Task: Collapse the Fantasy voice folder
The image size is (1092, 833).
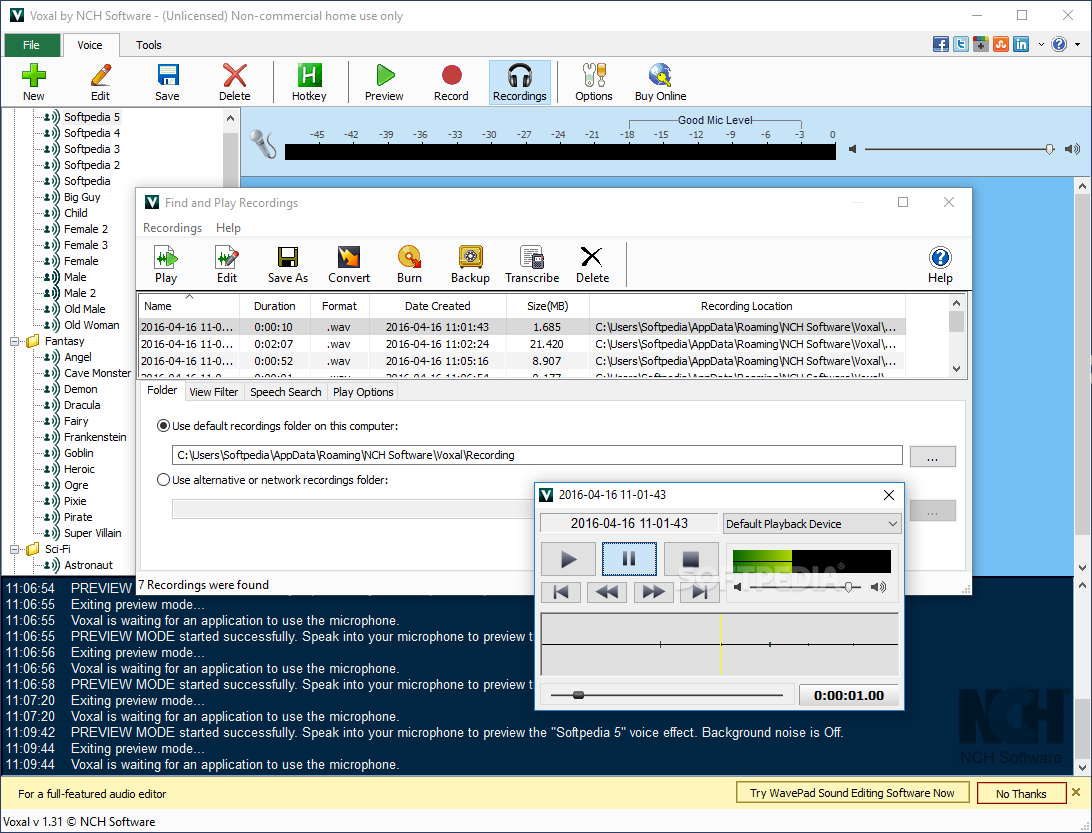Action: coord(14,341)
